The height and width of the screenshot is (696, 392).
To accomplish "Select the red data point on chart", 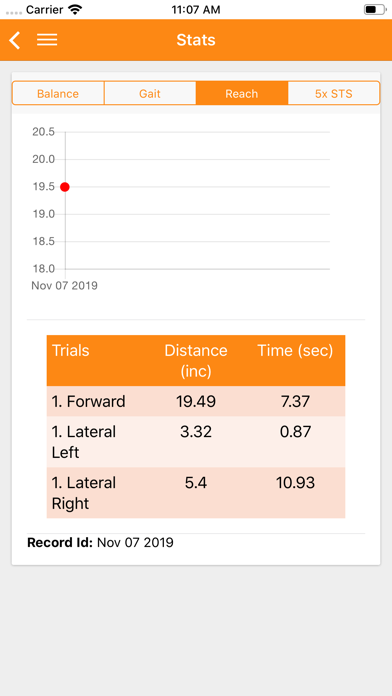I will (65, 187).
